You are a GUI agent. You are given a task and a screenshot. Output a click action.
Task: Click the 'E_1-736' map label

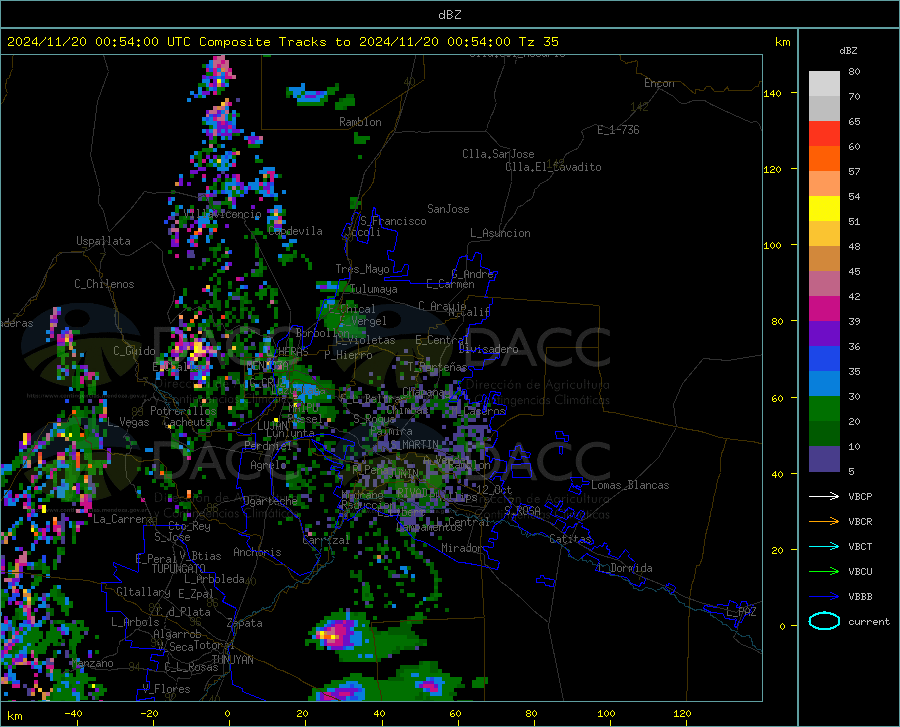618,130
